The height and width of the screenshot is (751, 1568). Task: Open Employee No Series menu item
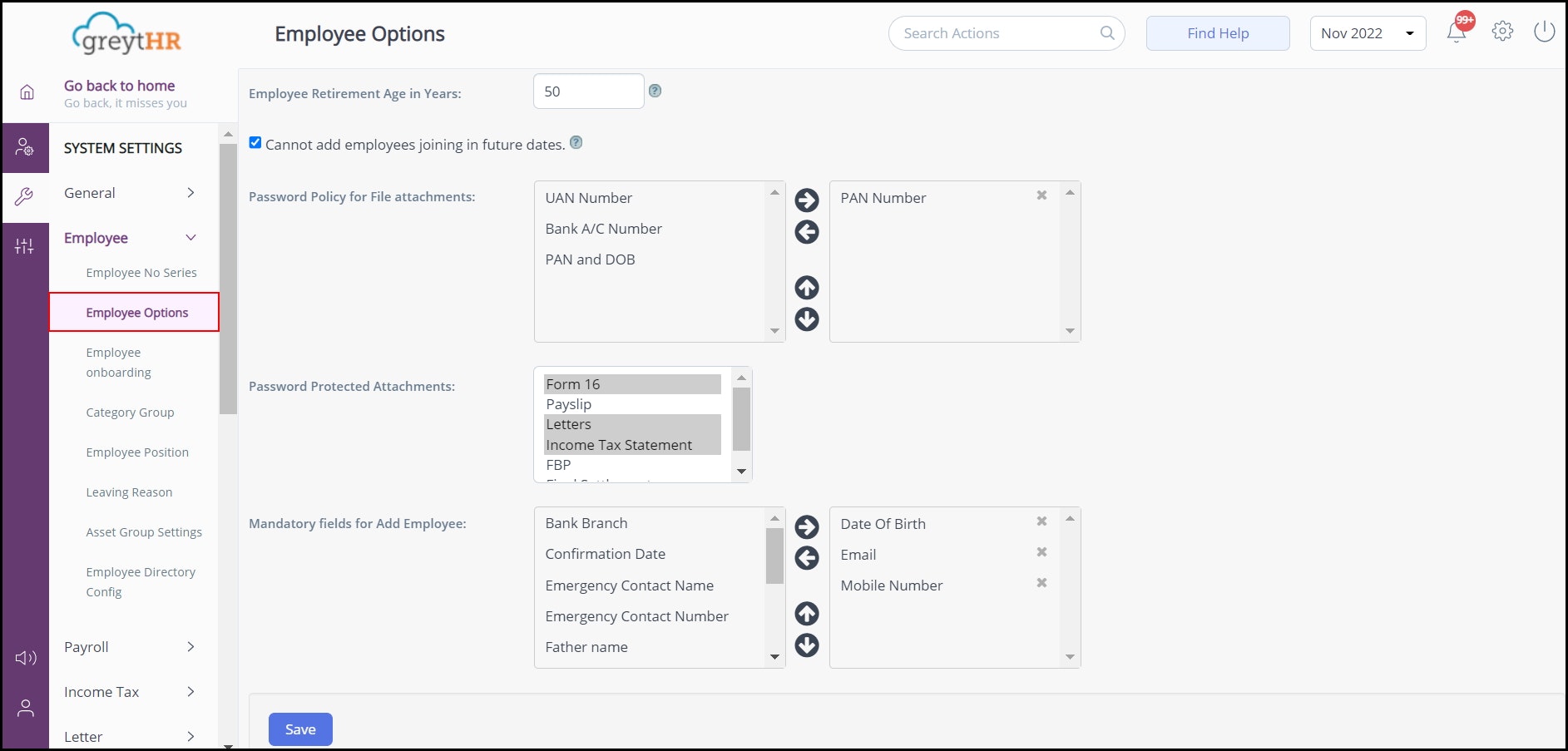(x=141, y=273)
